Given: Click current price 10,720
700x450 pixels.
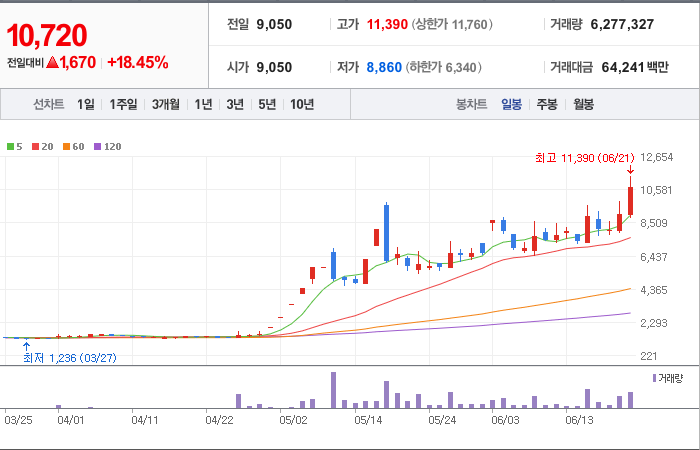Looking at the screenshot, I should (46, 35).
